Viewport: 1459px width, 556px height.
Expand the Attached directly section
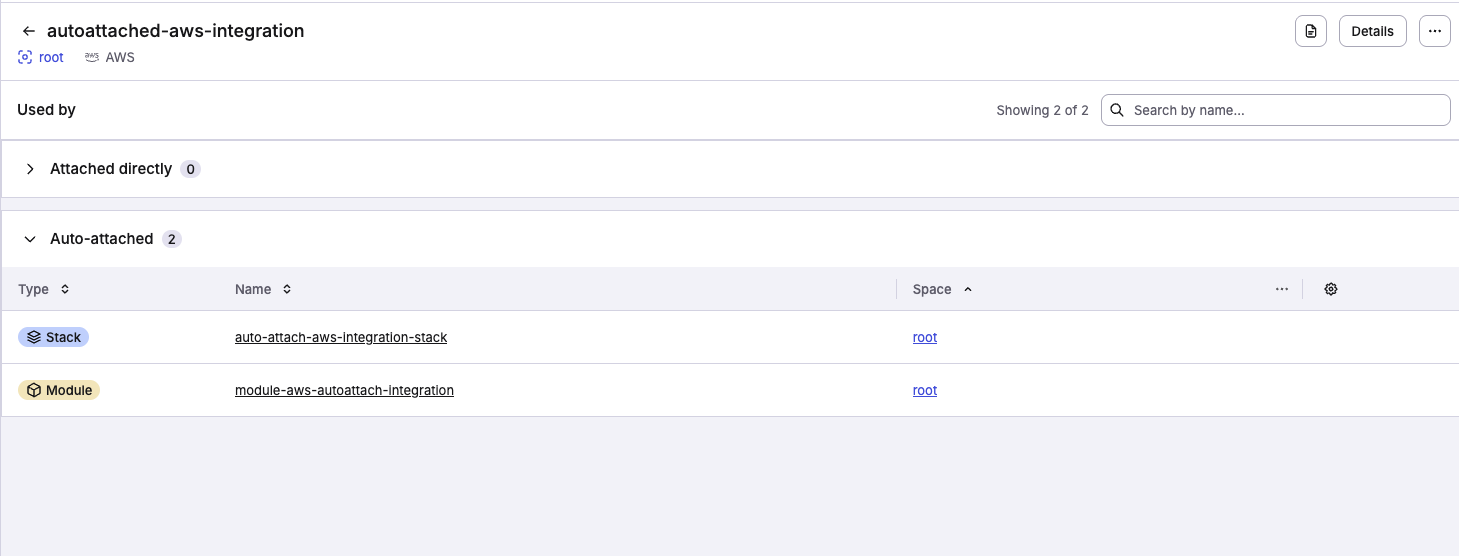tap(30, 169)
